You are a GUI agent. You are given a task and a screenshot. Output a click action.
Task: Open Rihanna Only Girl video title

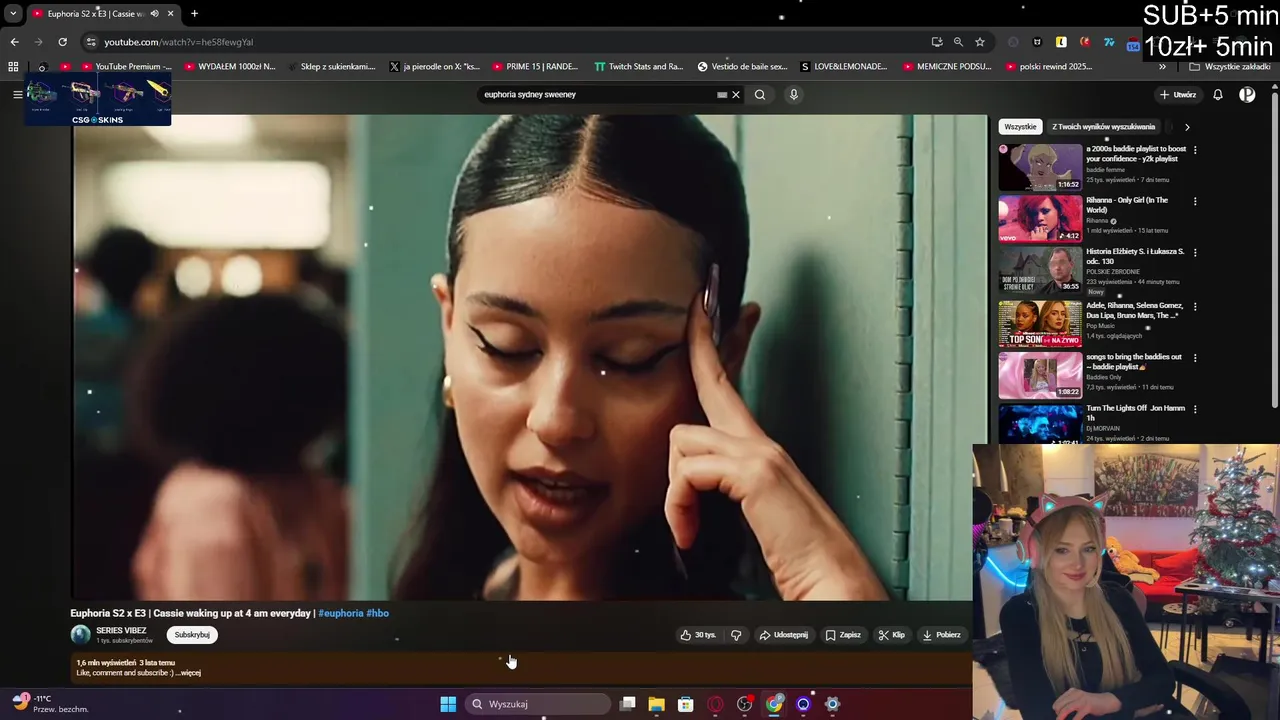[x=1127, y=205]
